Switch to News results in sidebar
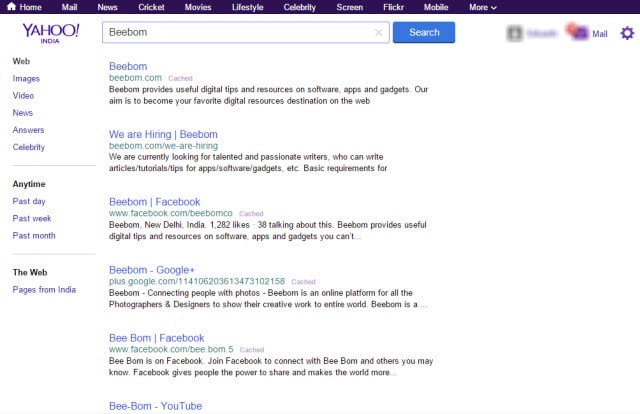640x414 pixels. point(22,113)
